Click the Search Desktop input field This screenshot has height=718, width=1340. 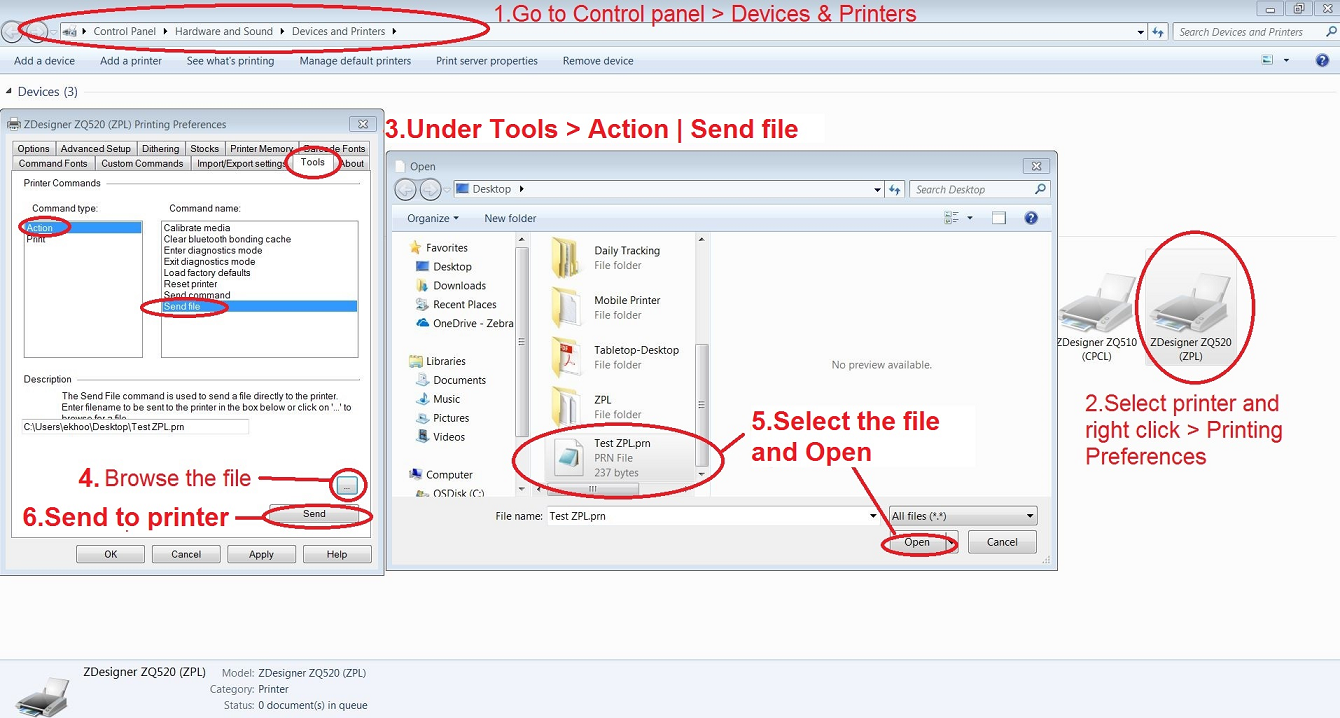coord(972,189)
